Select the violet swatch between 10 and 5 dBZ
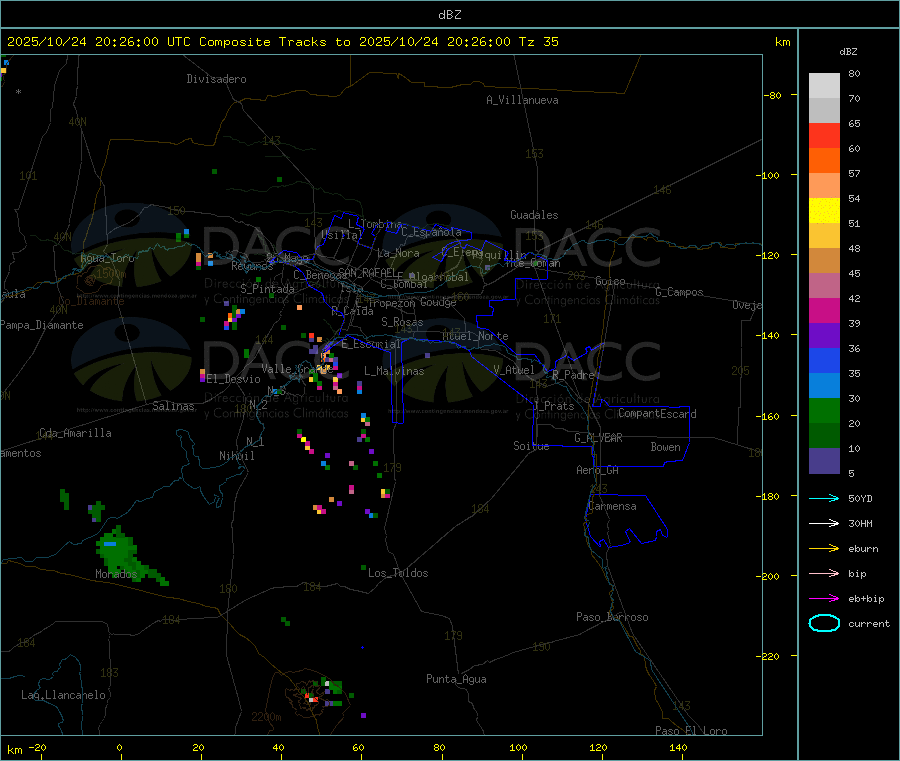900x761 pixels. [824, 461]
